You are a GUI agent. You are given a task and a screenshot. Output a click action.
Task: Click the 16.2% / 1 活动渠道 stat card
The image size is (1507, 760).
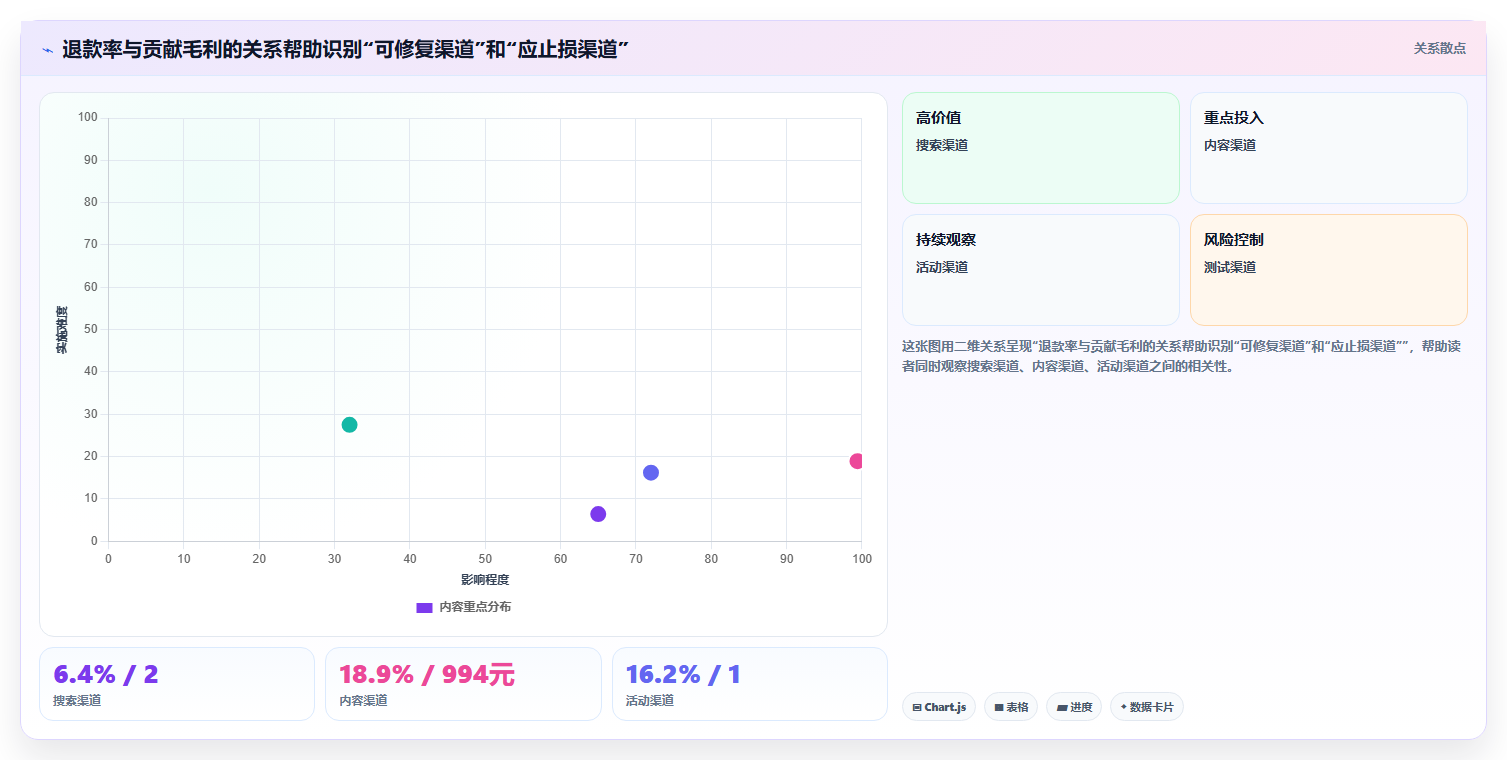pyautogui.click(x=750, y=684)
